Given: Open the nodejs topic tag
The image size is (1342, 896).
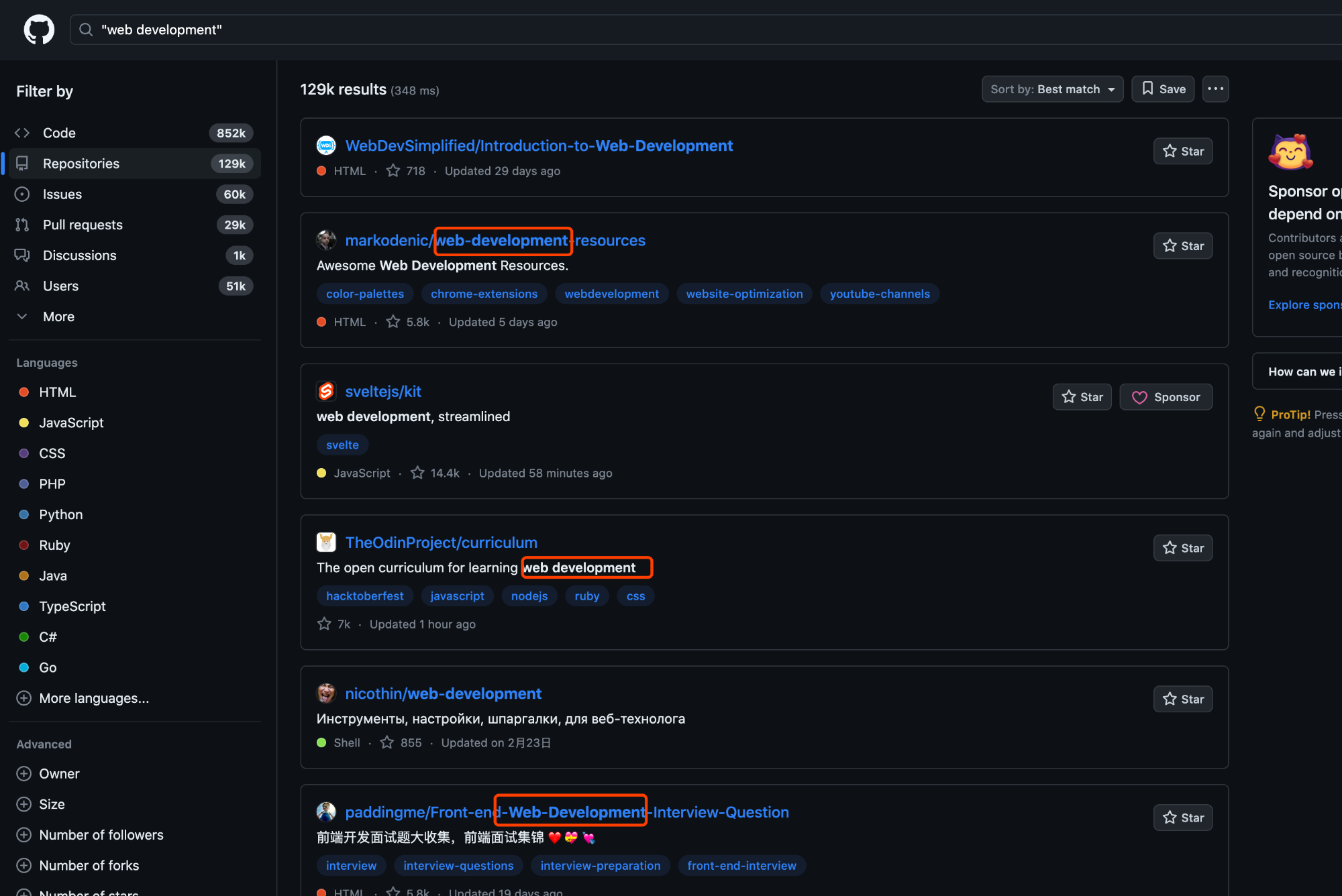Looking at the screenshot, I should click(x=529, y=596).
